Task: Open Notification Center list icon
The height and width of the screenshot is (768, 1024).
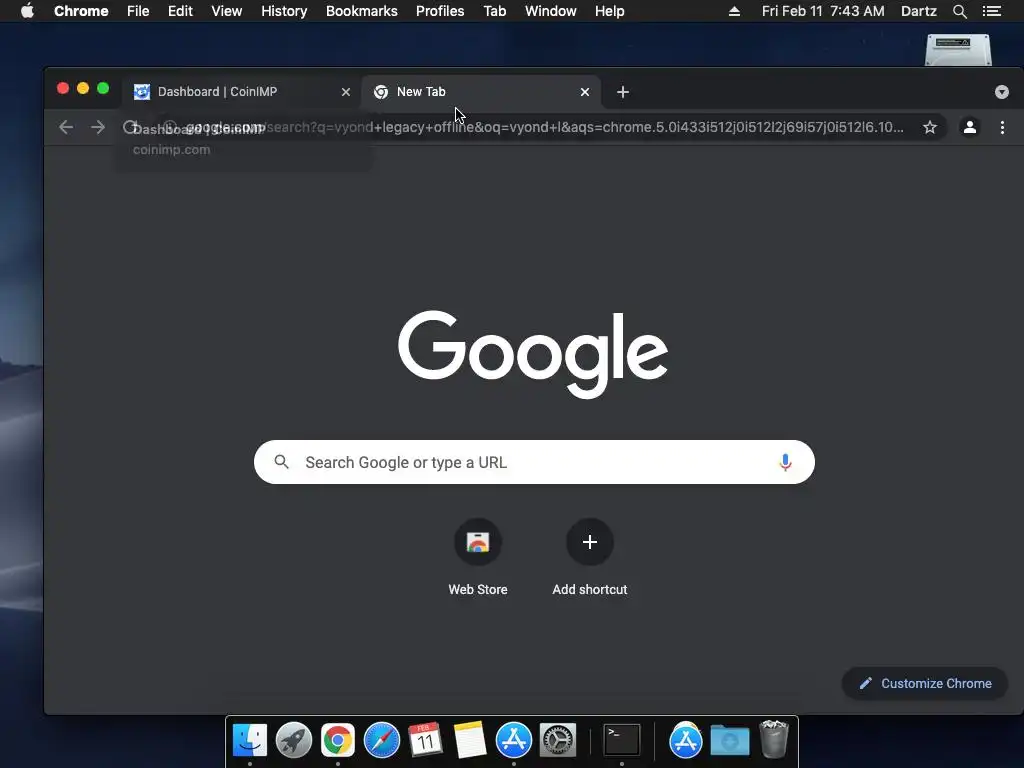Action: [x=991, y=11]
